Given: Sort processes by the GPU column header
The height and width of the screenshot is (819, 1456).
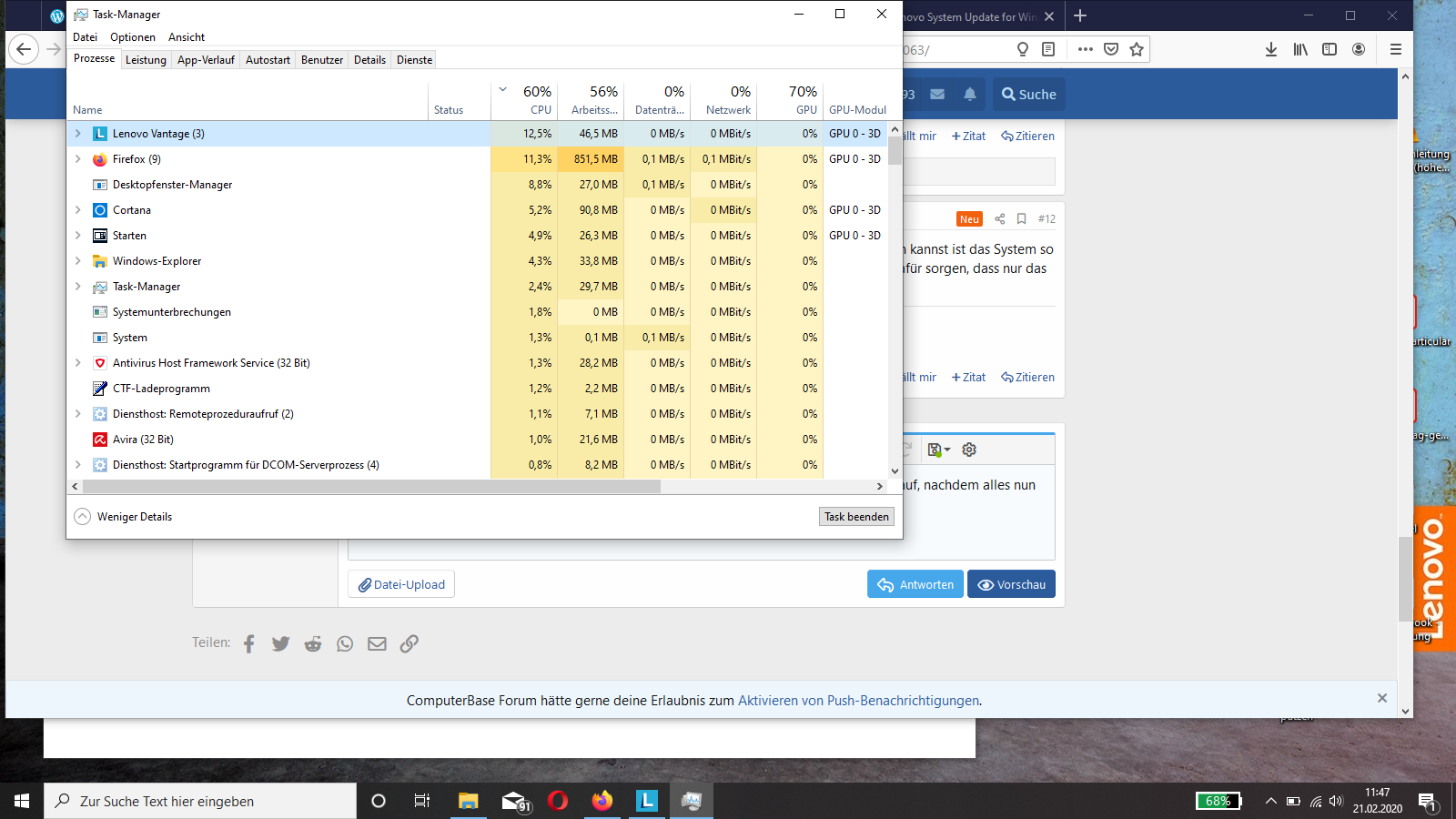Looking at the screenshot, I should coord(790,100).
